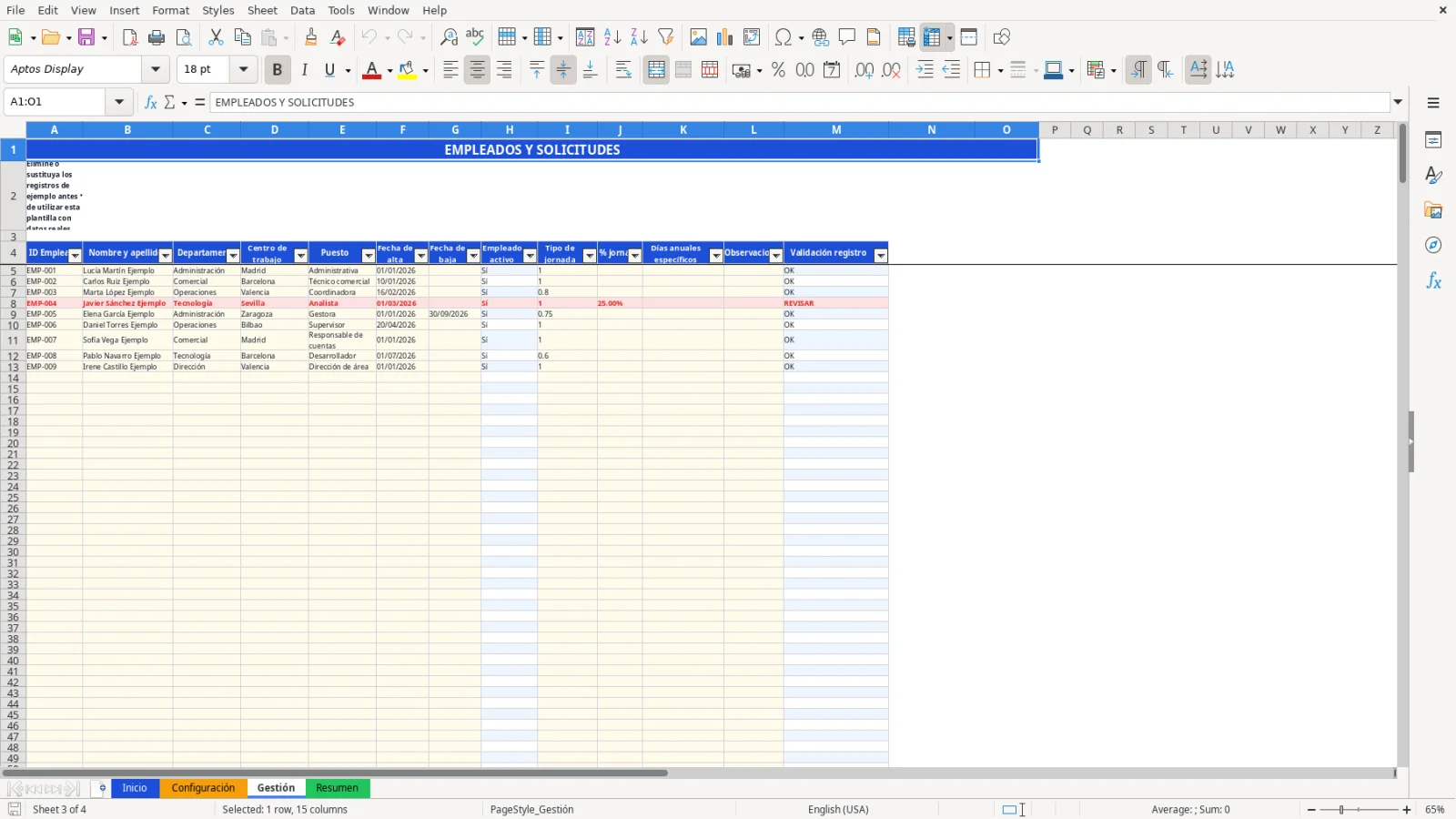Screen dimensions: 1456x819
Task: Toggle Underline formatting
Action: pyautogui.click(x=330, y=70)
